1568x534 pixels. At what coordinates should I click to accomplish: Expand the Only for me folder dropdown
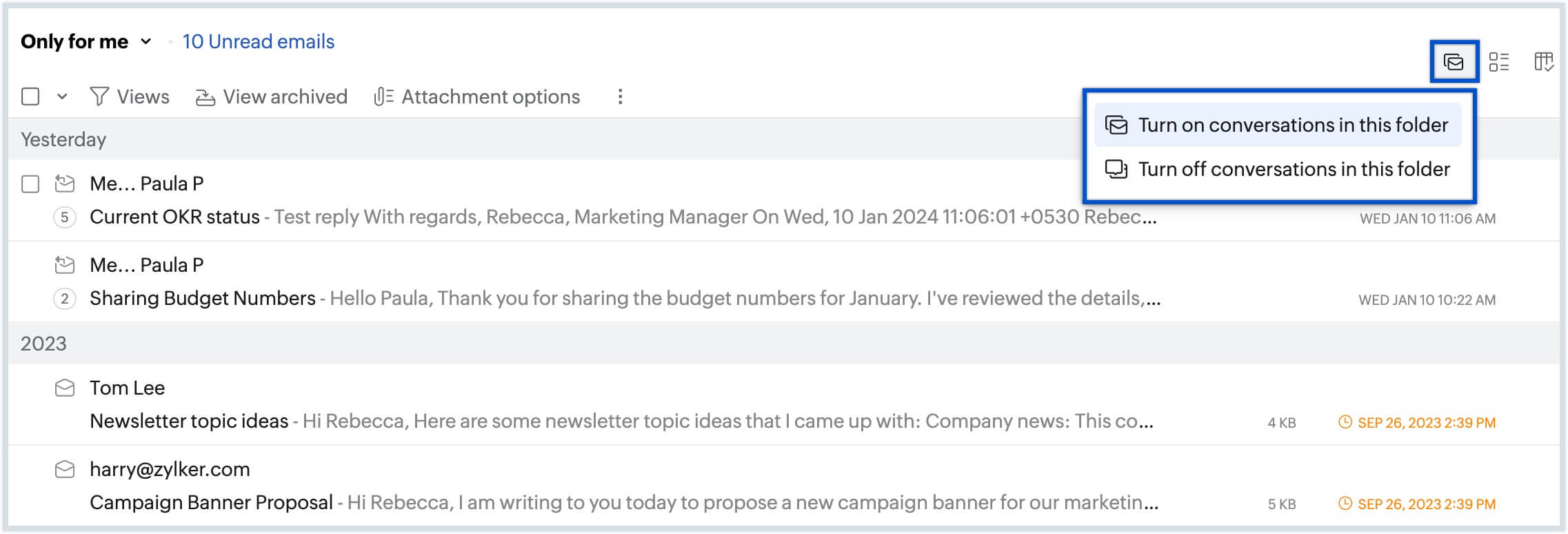[x=145, y=41]
